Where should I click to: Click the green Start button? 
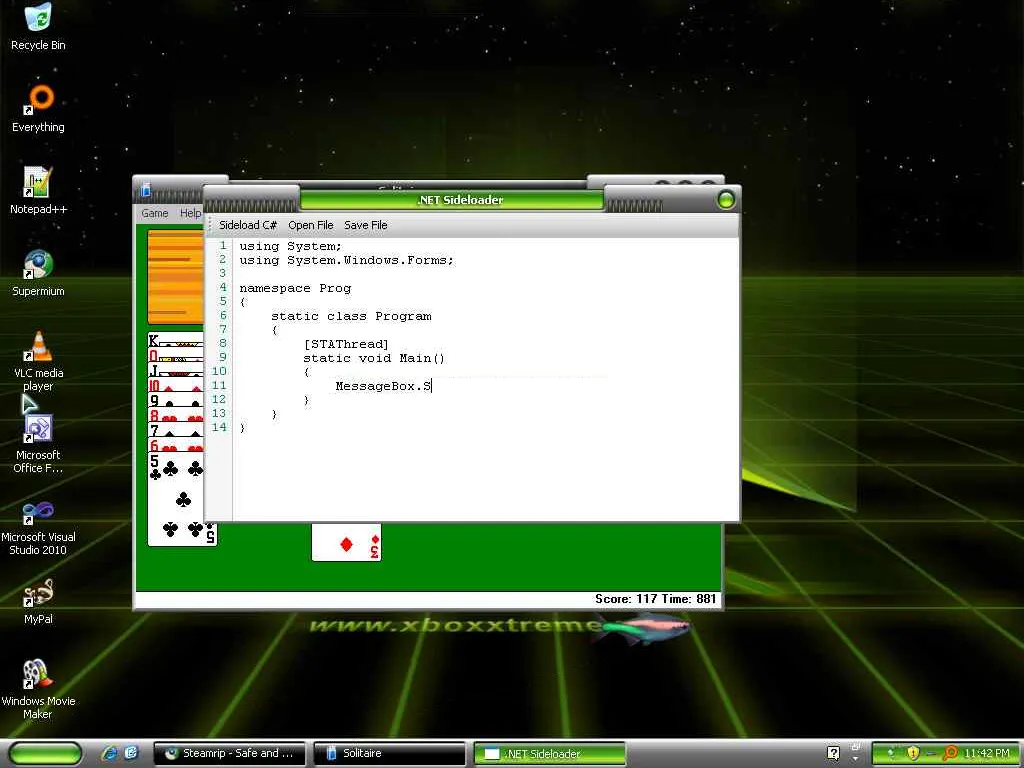[x=45, y=754]
